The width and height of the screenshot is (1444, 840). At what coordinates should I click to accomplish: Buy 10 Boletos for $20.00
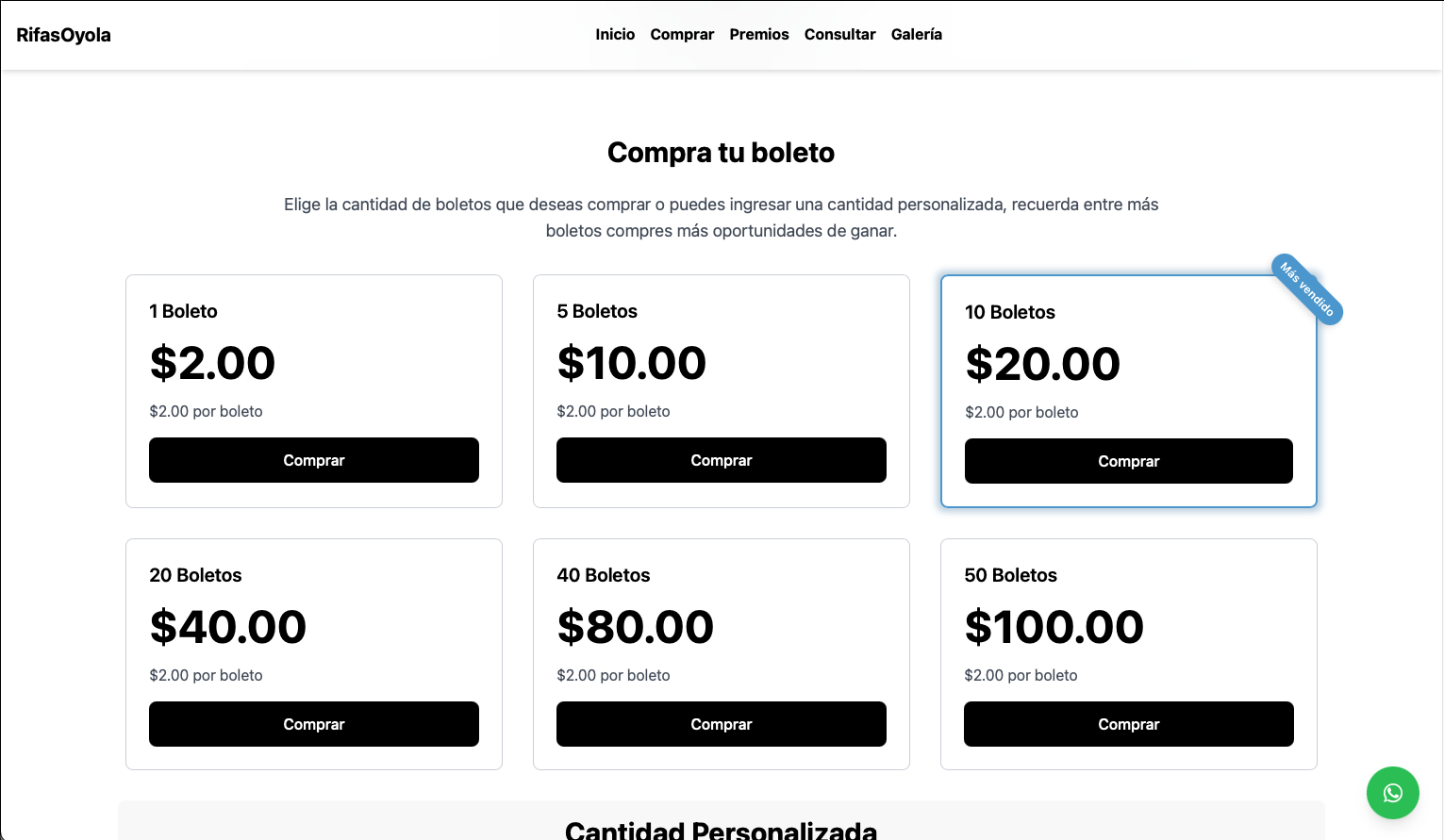pos(1128,461)
